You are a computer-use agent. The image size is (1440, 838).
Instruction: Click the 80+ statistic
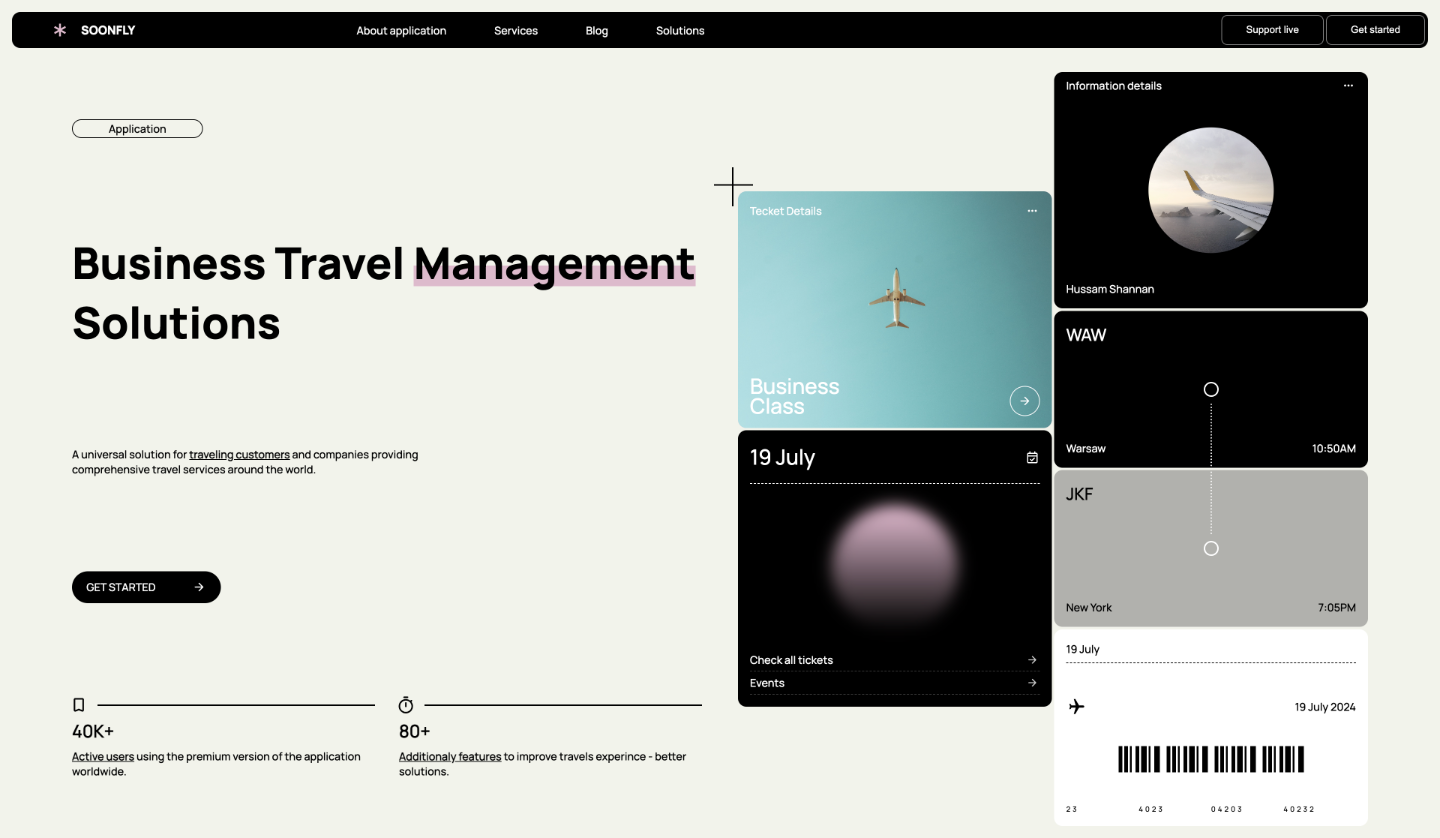[x=414, y=732]
